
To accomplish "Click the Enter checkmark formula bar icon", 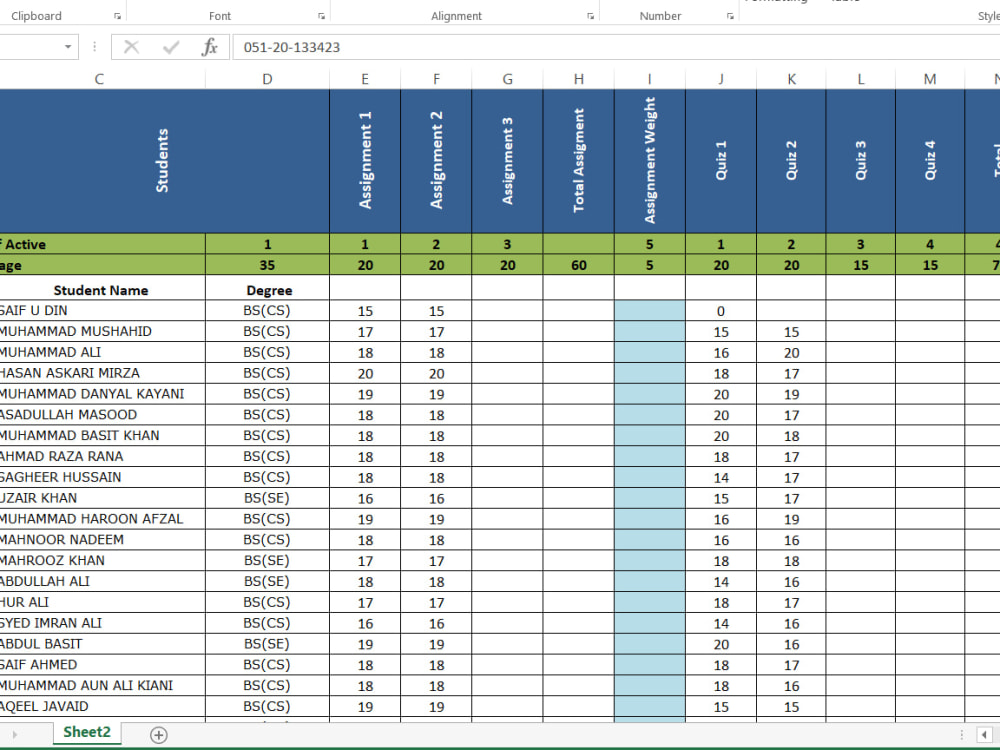I will tap(171, 47).
